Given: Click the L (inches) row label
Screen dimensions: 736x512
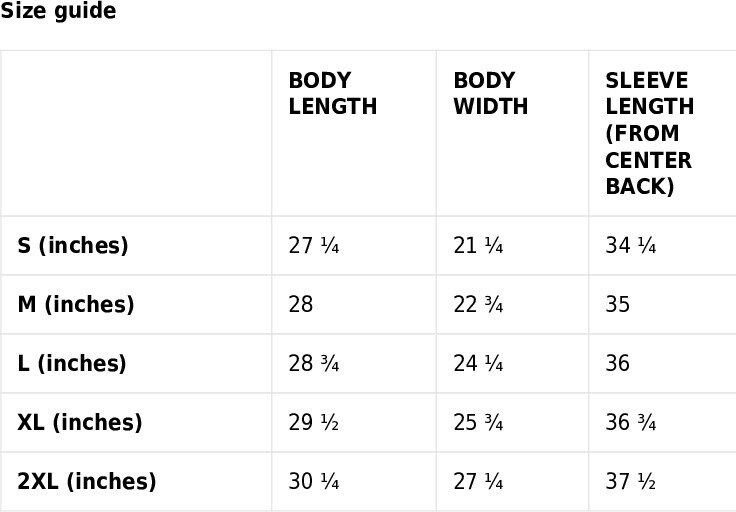Looking at the screenshot, I should click(72, 364).
